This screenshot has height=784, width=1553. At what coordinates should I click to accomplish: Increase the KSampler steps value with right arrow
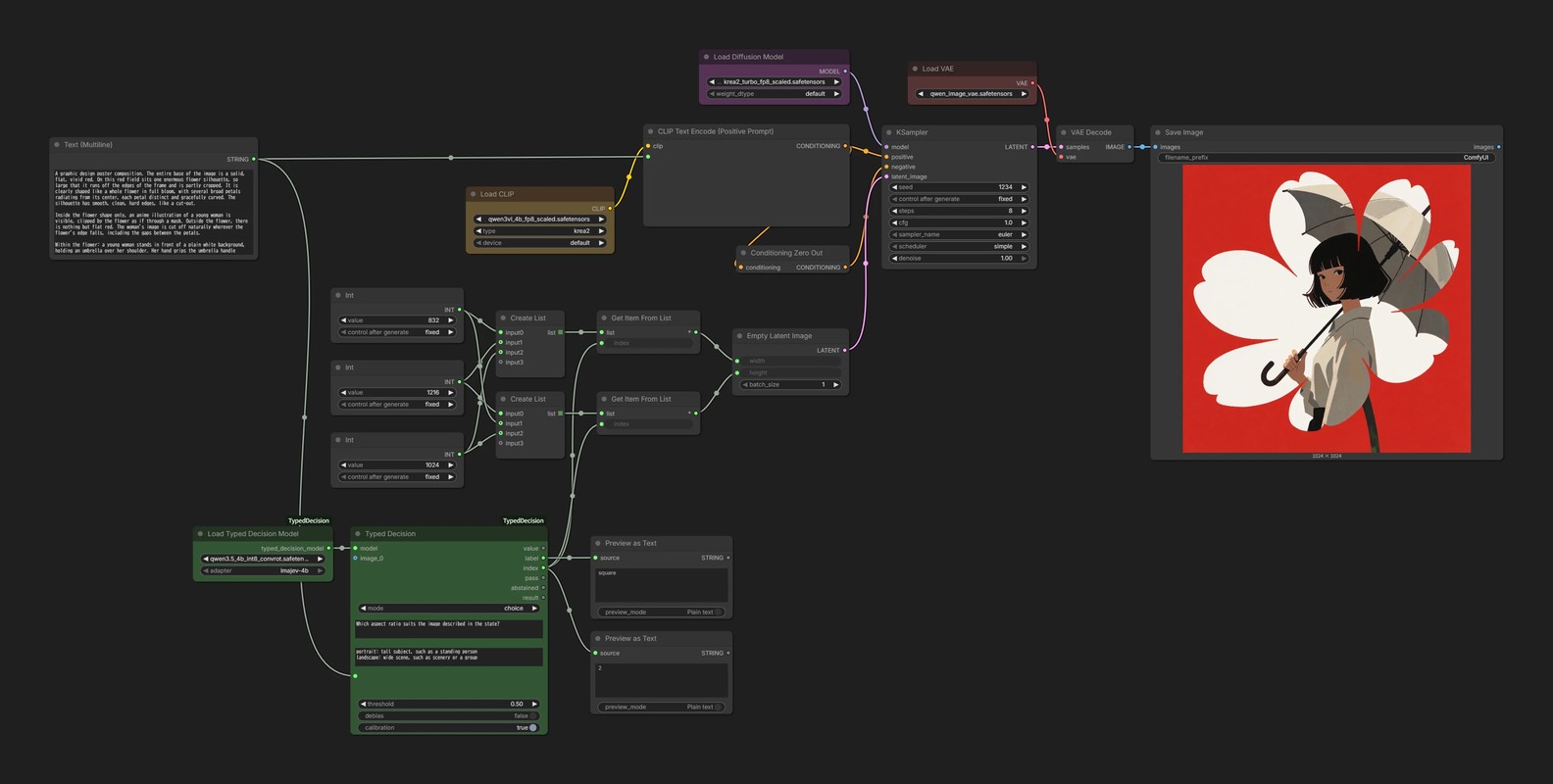pyautogui.click(x=1024, y=211)
